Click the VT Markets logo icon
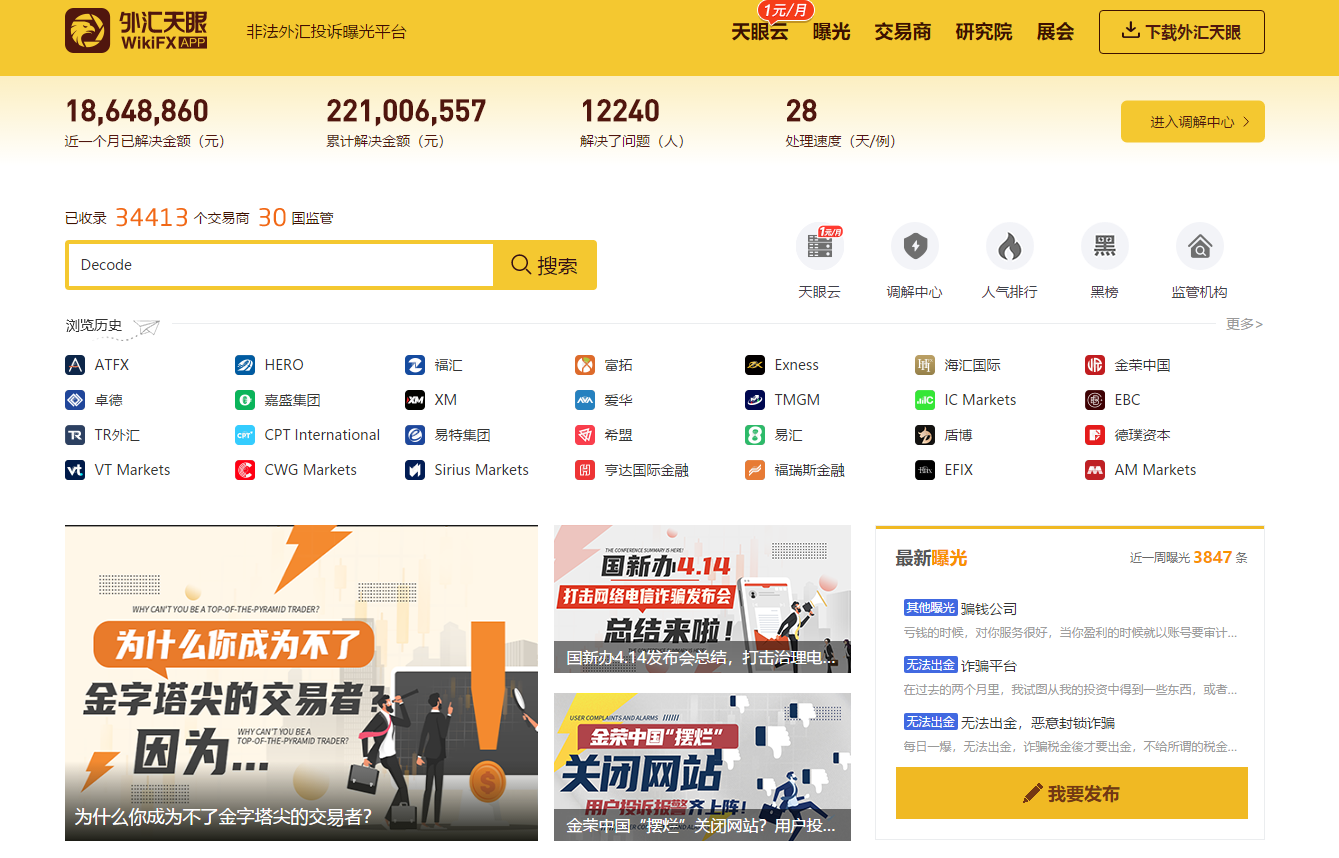 [75, 470]
